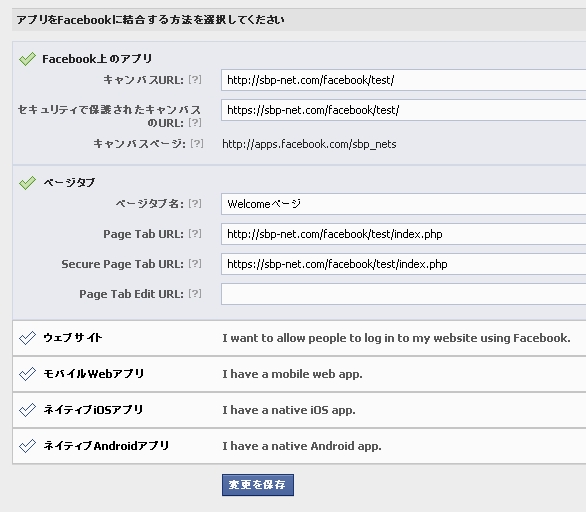Click the Secure Page Tab URL field
This screenshot has height=512, width=586.
403,264
